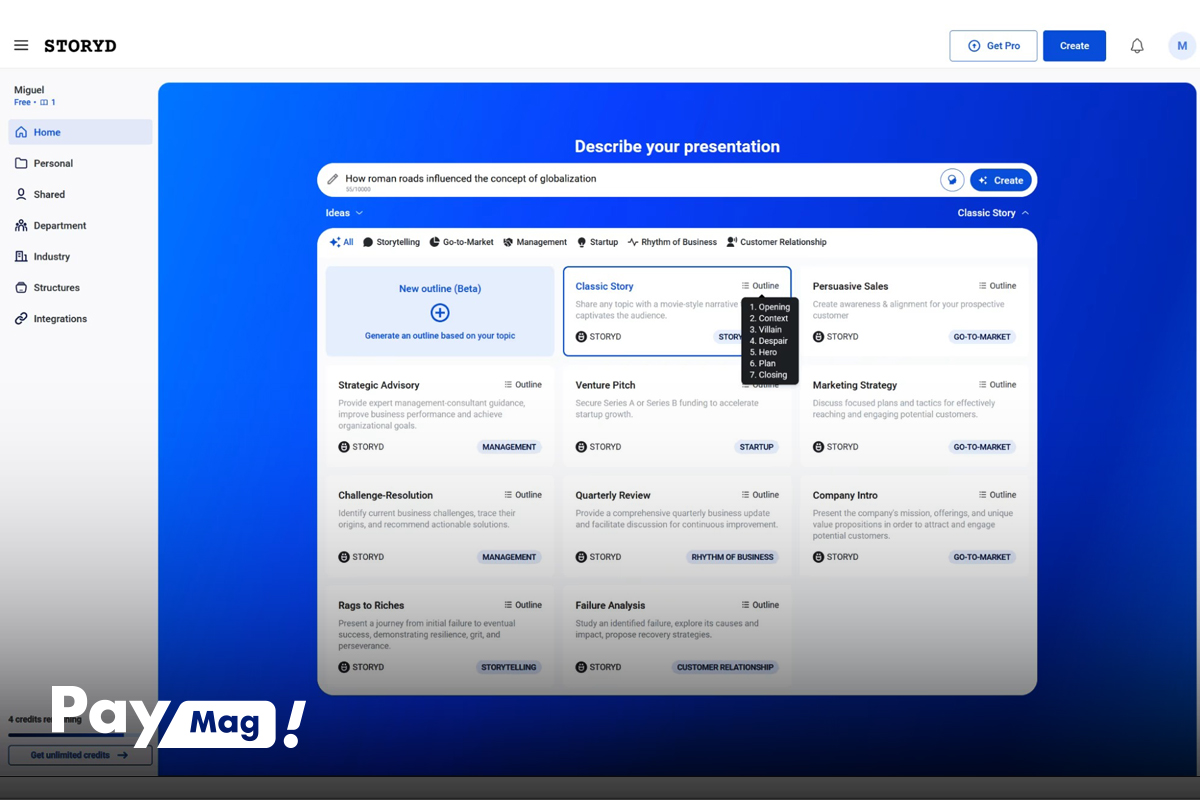Select the Persuasive Sales template title
This screenshot has height=800, width=1200.
click(850, 286)
